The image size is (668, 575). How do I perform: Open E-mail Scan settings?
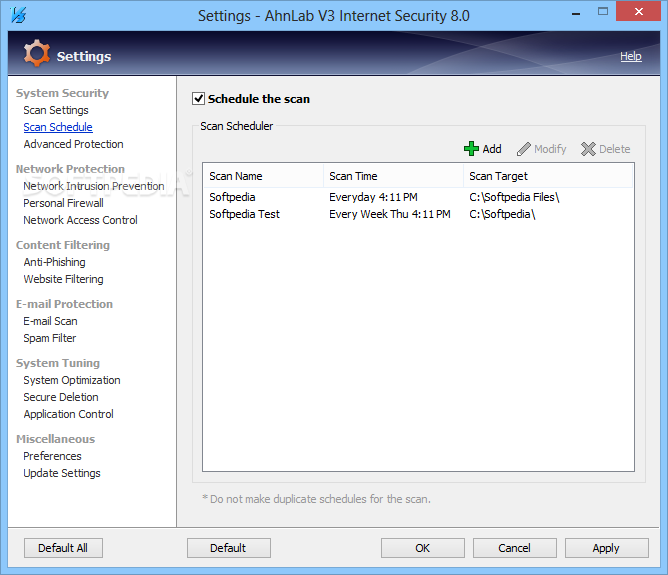pyautogui.click(x=50, y=321)
